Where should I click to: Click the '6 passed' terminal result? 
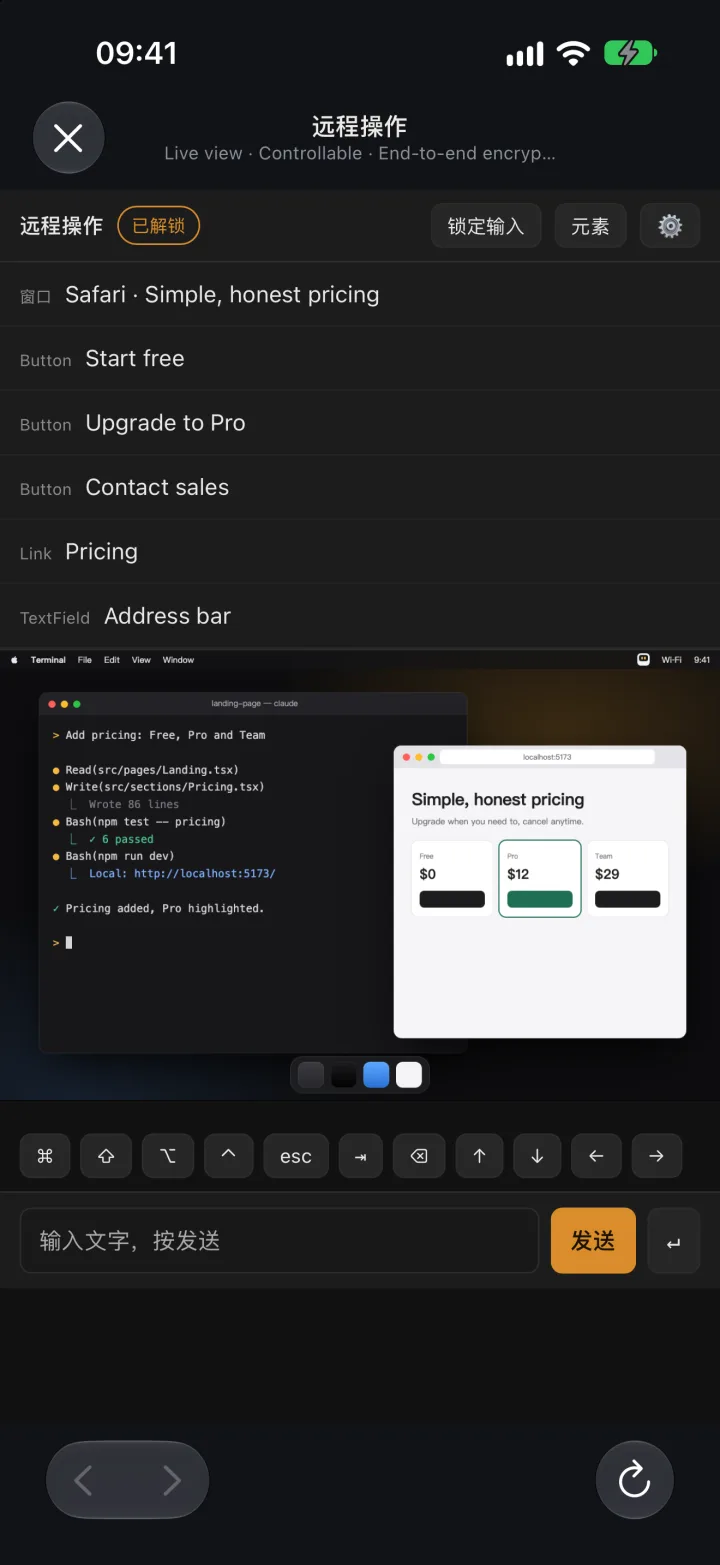128,839
